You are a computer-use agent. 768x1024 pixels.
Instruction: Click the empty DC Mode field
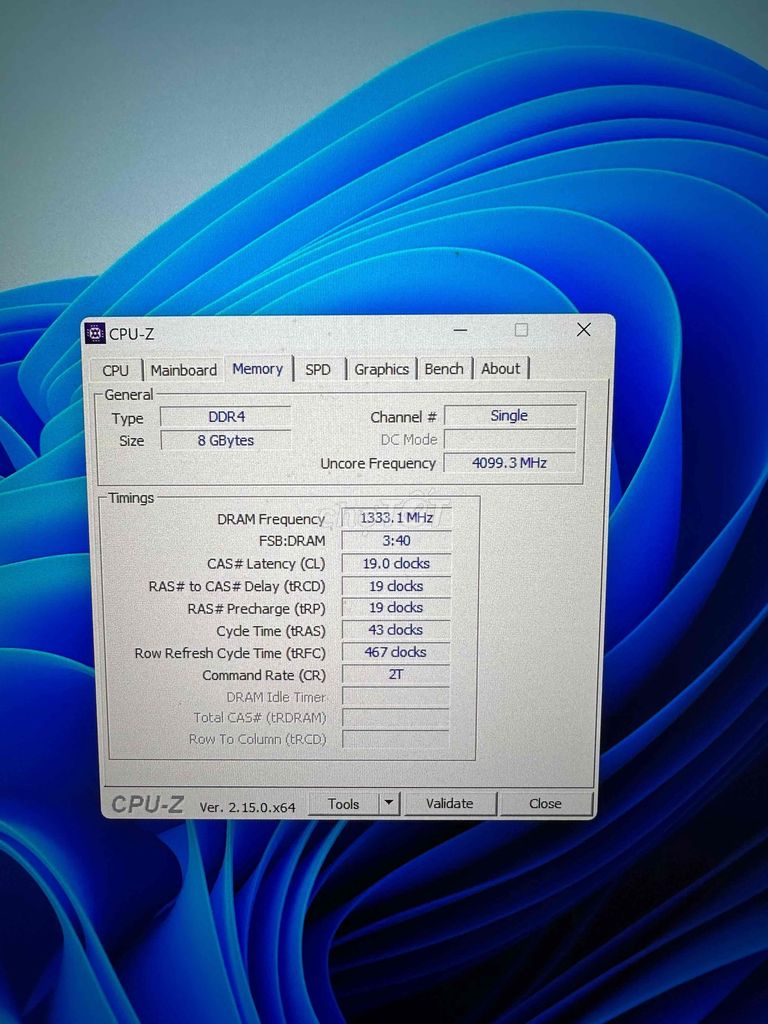tap(510, 440)
